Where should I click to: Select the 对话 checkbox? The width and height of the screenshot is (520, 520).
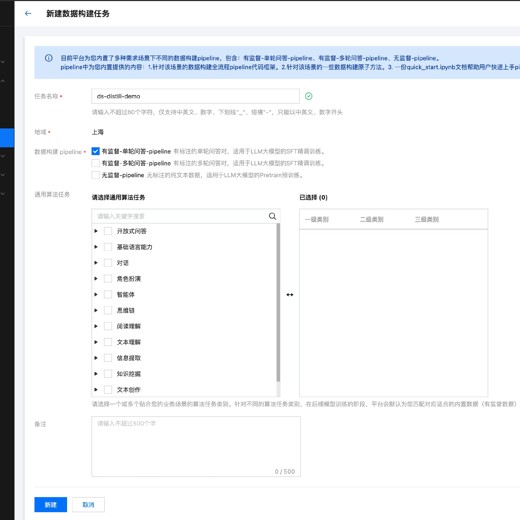tap(108, 263)
